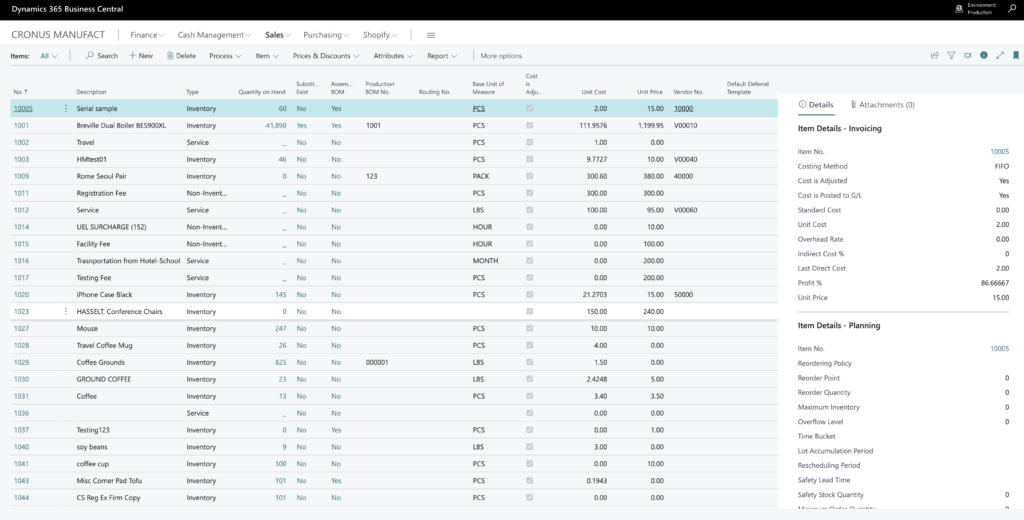Toggle Cost is Adjusted checkbox for iPhone Case Black
1024x520 pixels.
pyautogui.click(x=530, y=295)
